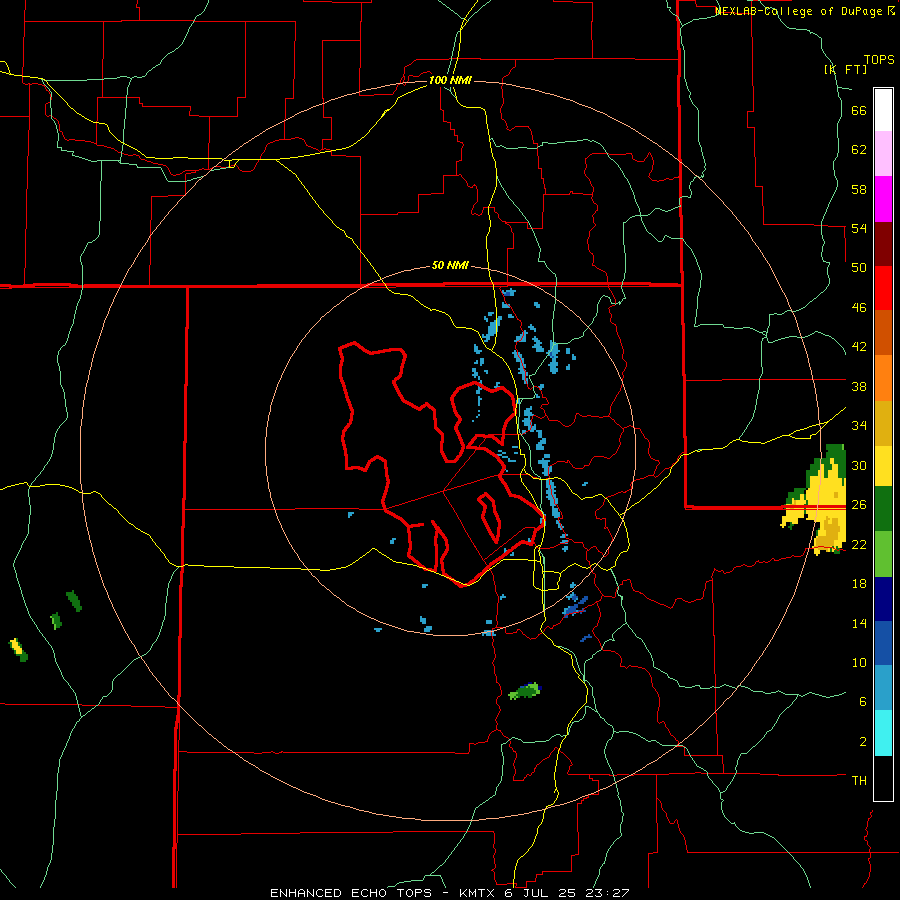The height and width of the screenshot is (900, 900).
Task: Click the 38 legend value
Action: [x=859, y=386]
